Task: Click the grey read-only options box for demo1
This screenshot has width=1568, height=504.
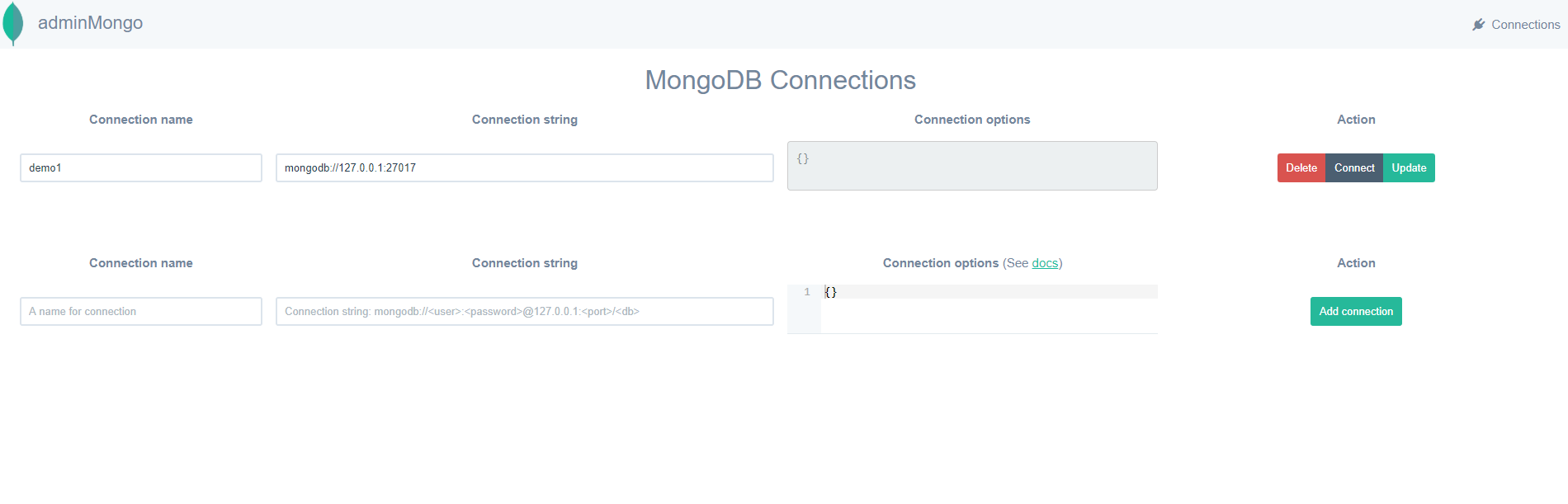Action: coord(972,166)
